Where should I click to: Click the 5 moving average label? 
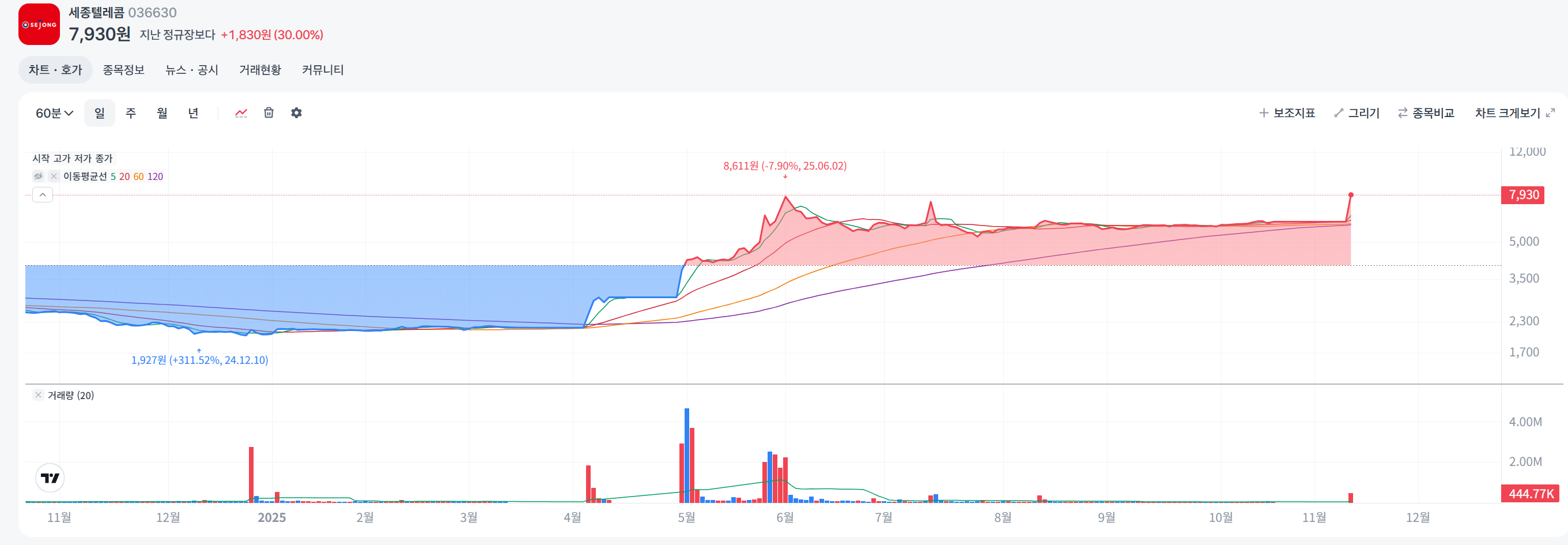[x=113, y=176]
